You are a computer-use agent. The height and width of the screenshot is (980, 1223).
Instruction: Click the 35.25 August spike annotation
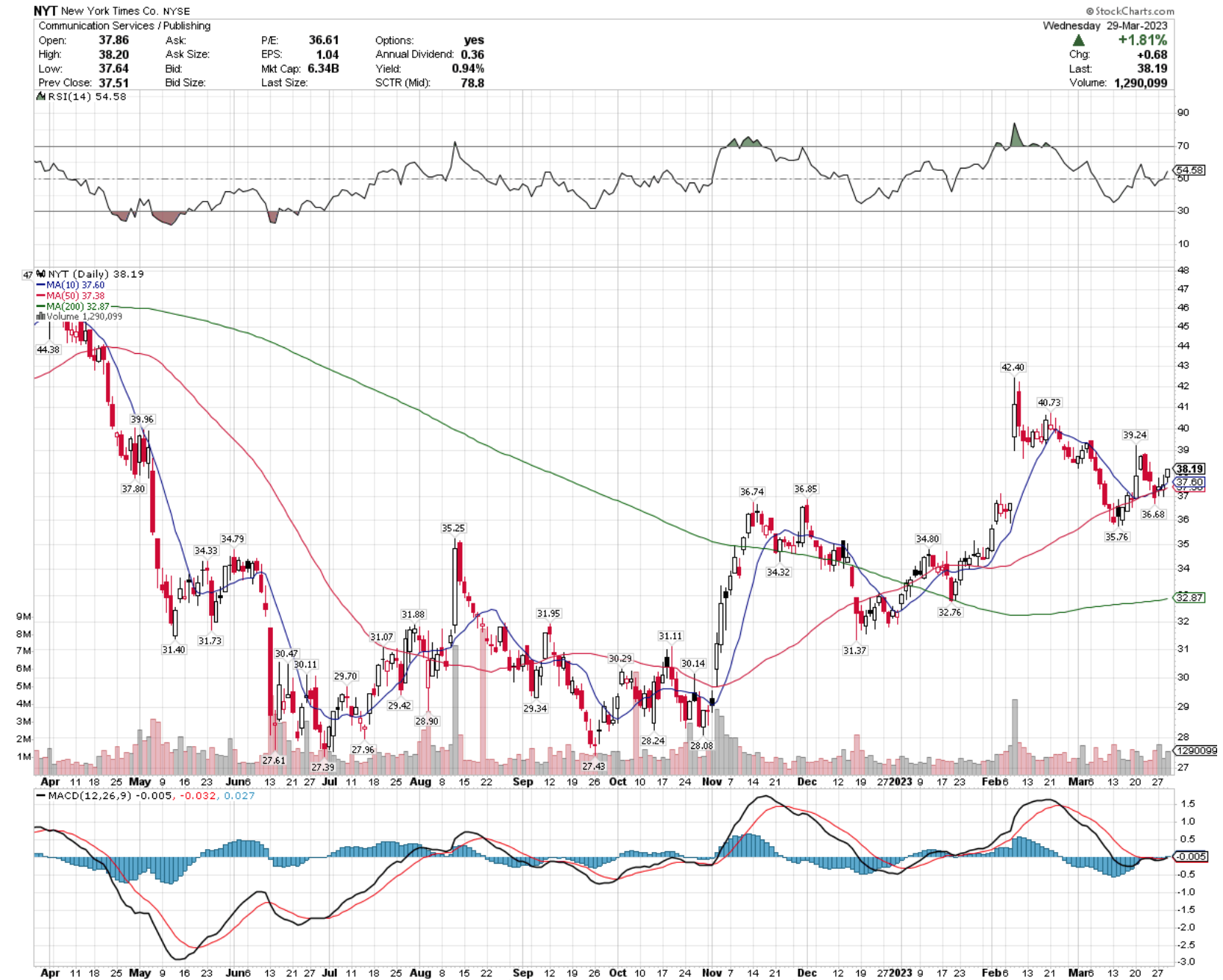453,528
